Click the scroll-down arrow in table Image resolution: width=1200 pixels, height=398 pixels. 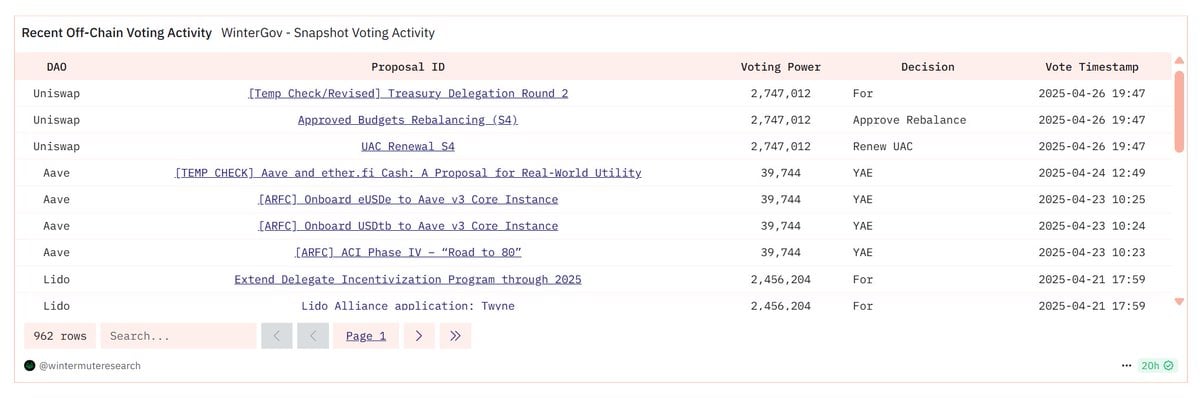pyautogui.click(x=1179, y=301)
